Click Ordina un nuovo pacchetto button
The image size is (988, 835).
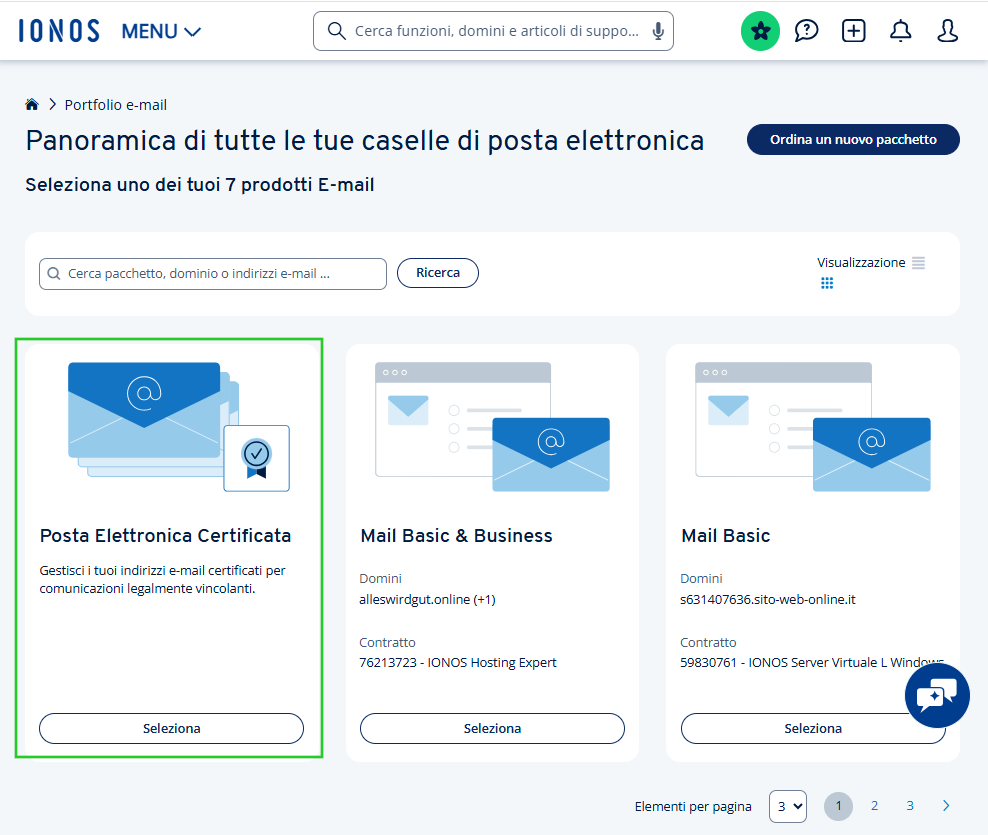pos(853,139)
